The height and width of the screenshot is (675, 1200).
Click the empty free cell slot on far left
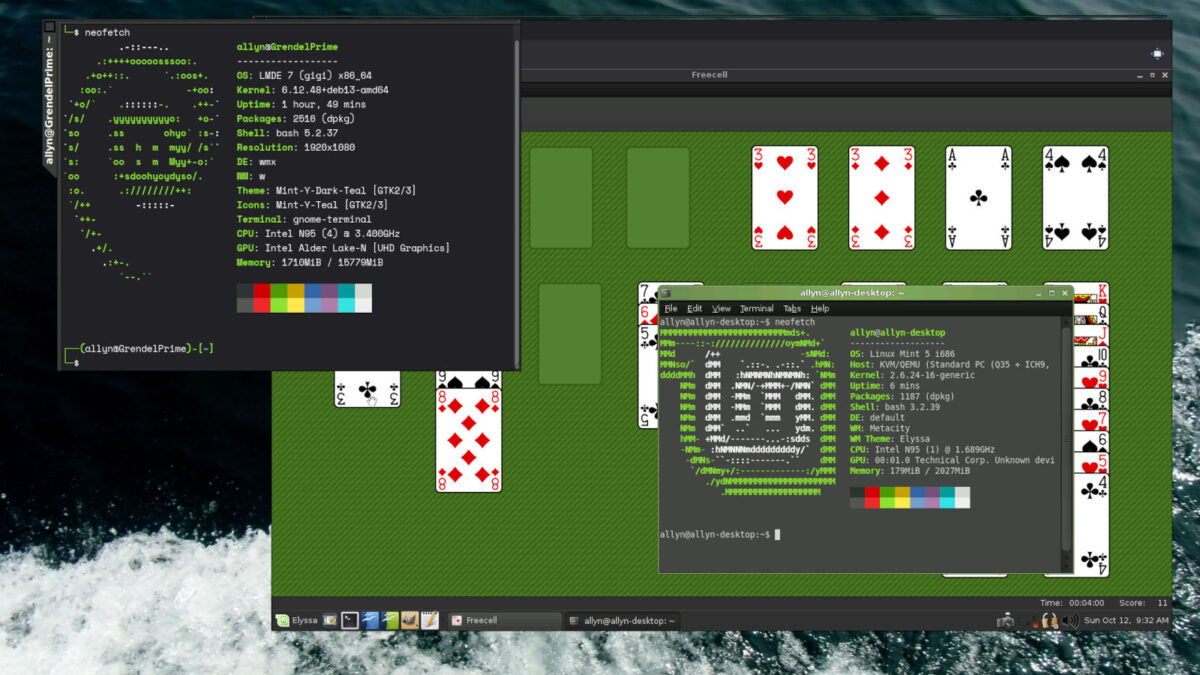pyautogui.click(x=561, y=197)
